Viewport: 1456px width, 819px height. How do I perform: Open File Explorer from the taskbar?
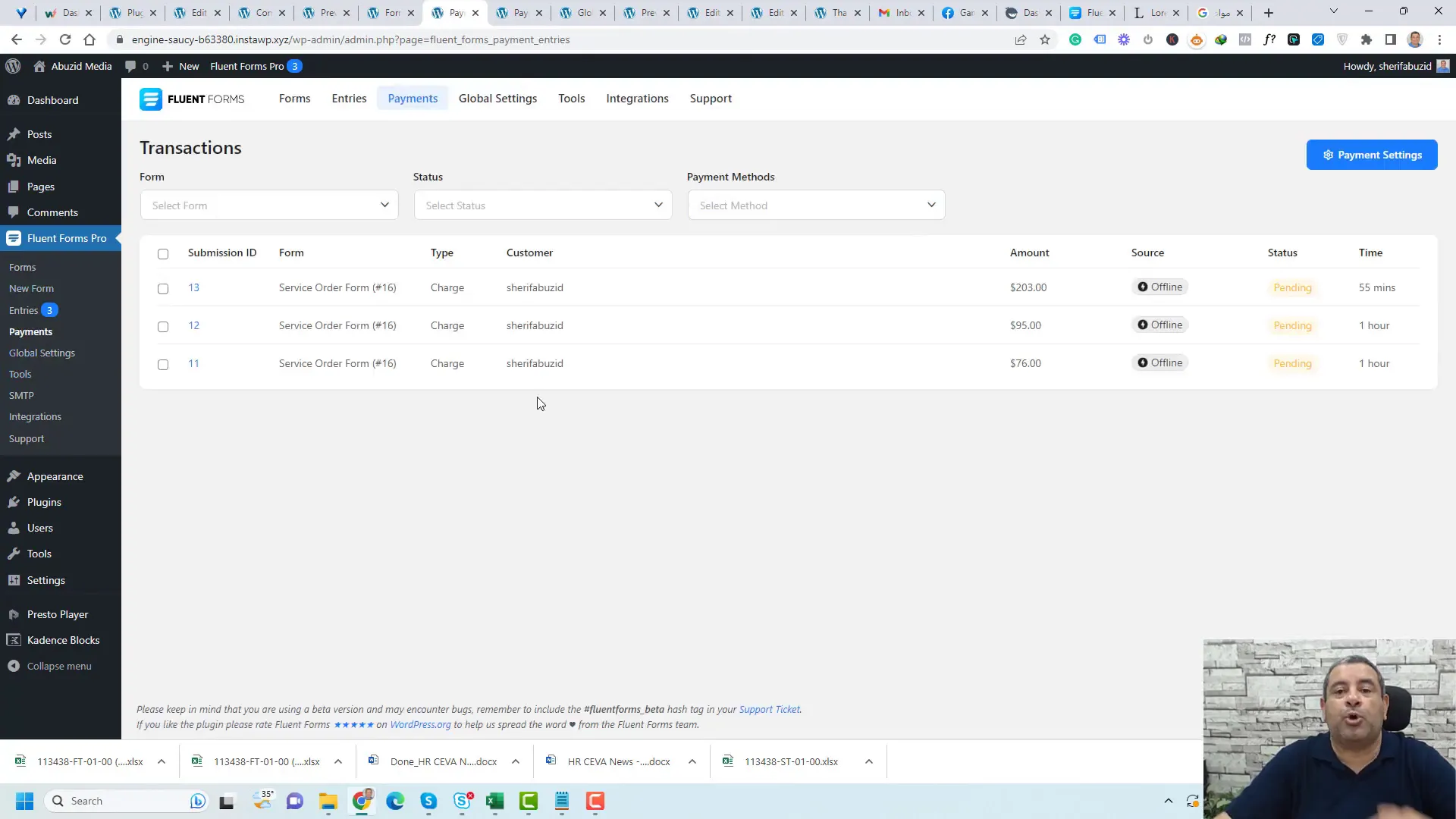tap(328, 801)
